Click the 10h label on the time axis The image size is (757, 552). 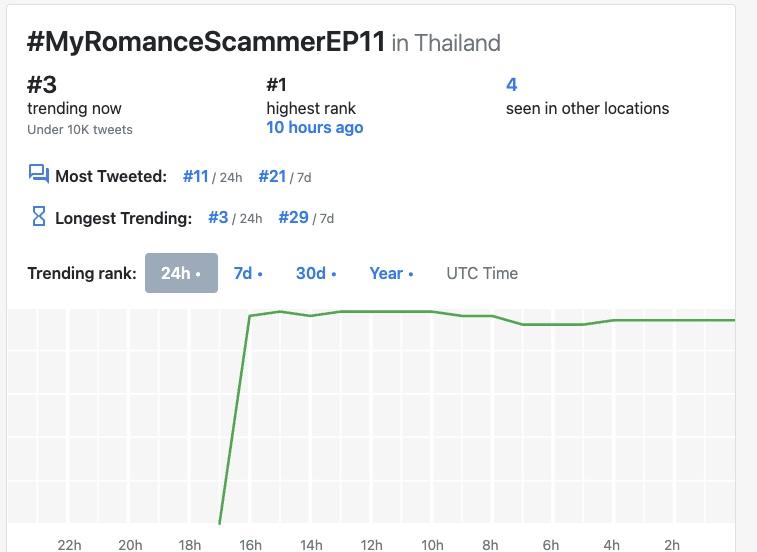432,544
